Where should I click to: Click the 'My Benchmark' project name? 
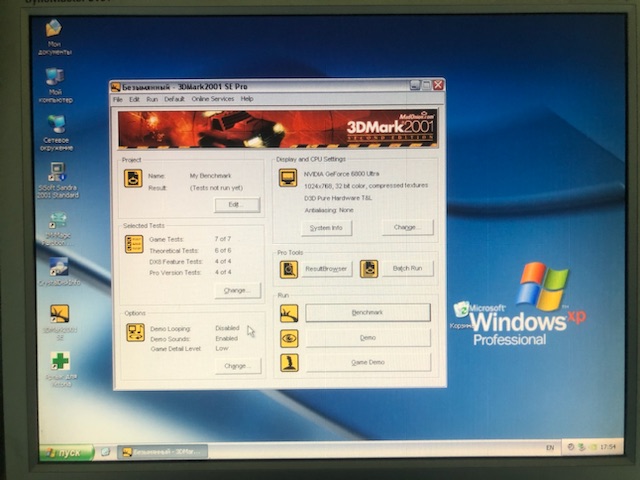[x=210, y=176]
